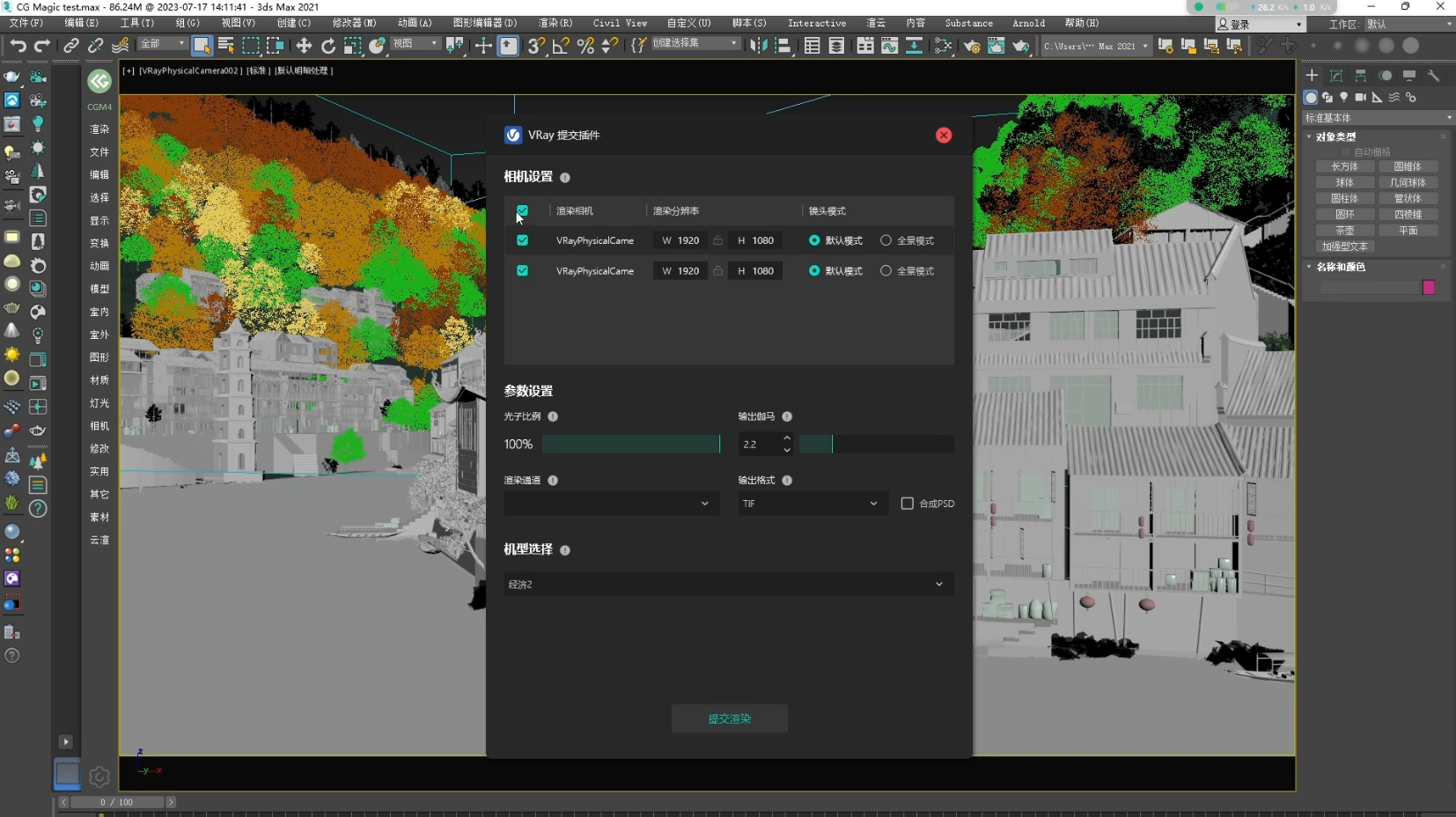Click the 提交渲染 submit button
This screenshot has width=1456, height=817.
[729, 718]
